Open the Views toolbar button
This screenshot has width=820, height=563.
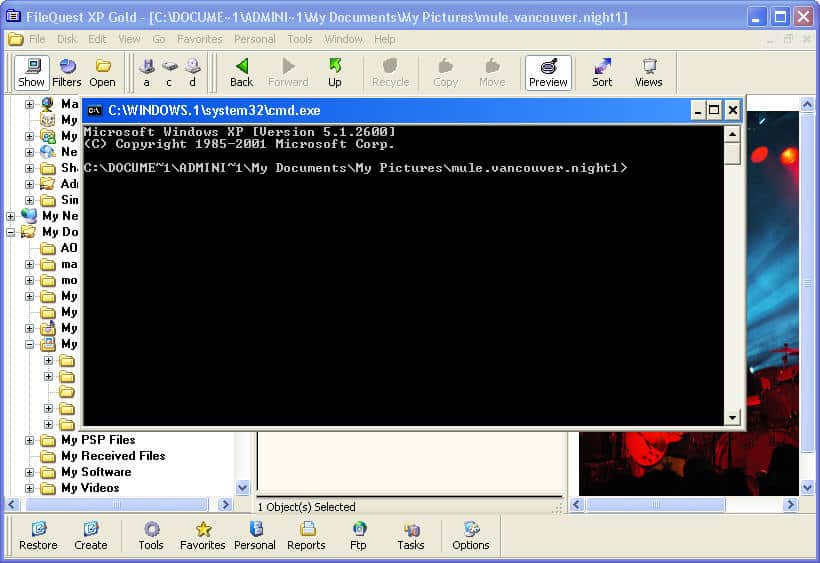point(649,72)
